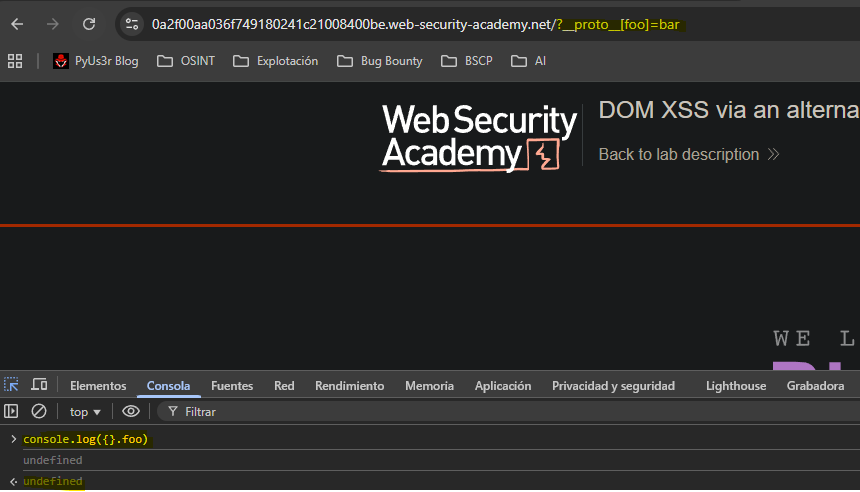The image size is (860, 492).
Task: Open site information icon in address bar
Action: pos(132,24)
